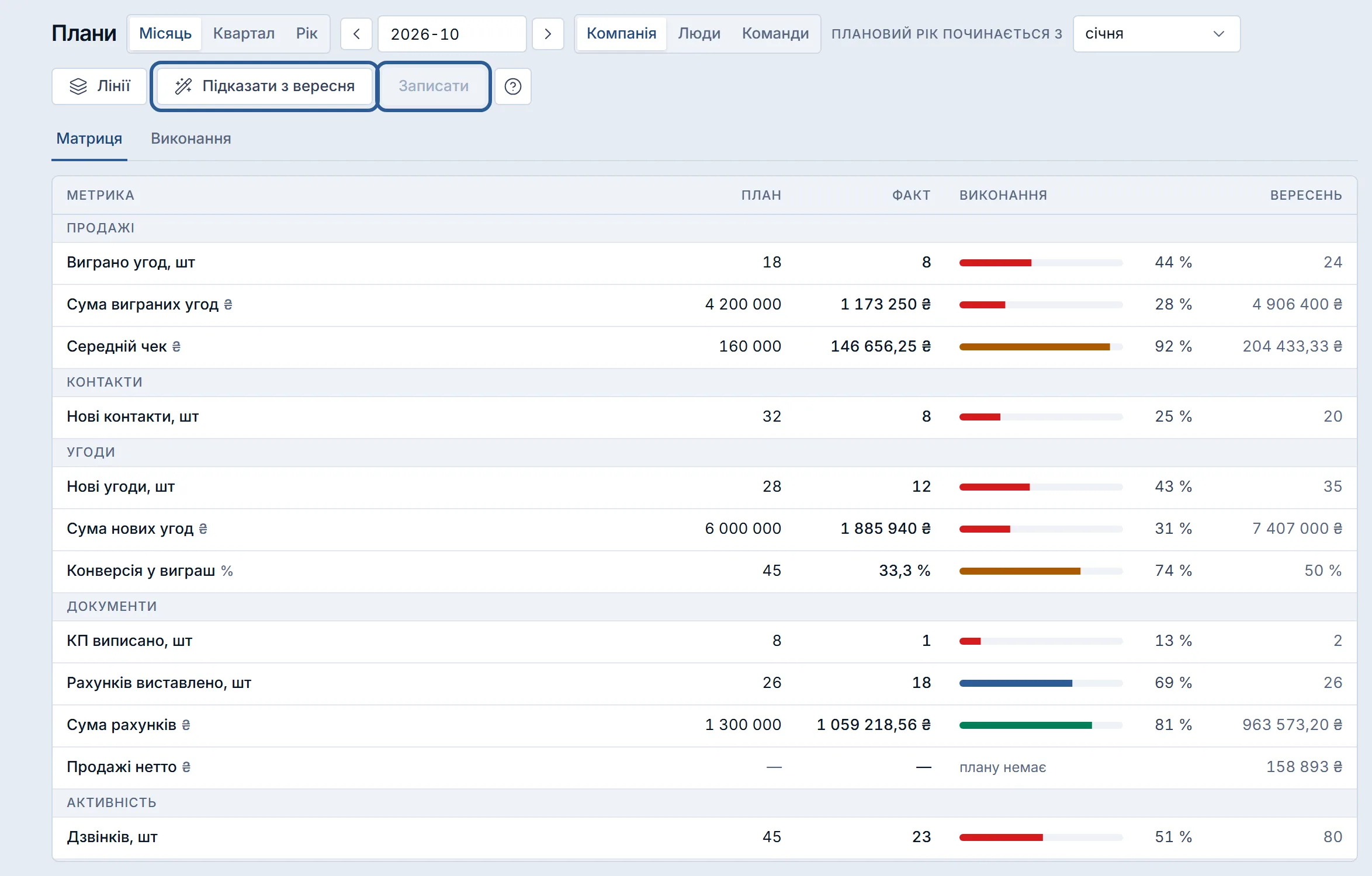
Task: Click the layers icon in Лінії button
Action: tap(78, 86)
